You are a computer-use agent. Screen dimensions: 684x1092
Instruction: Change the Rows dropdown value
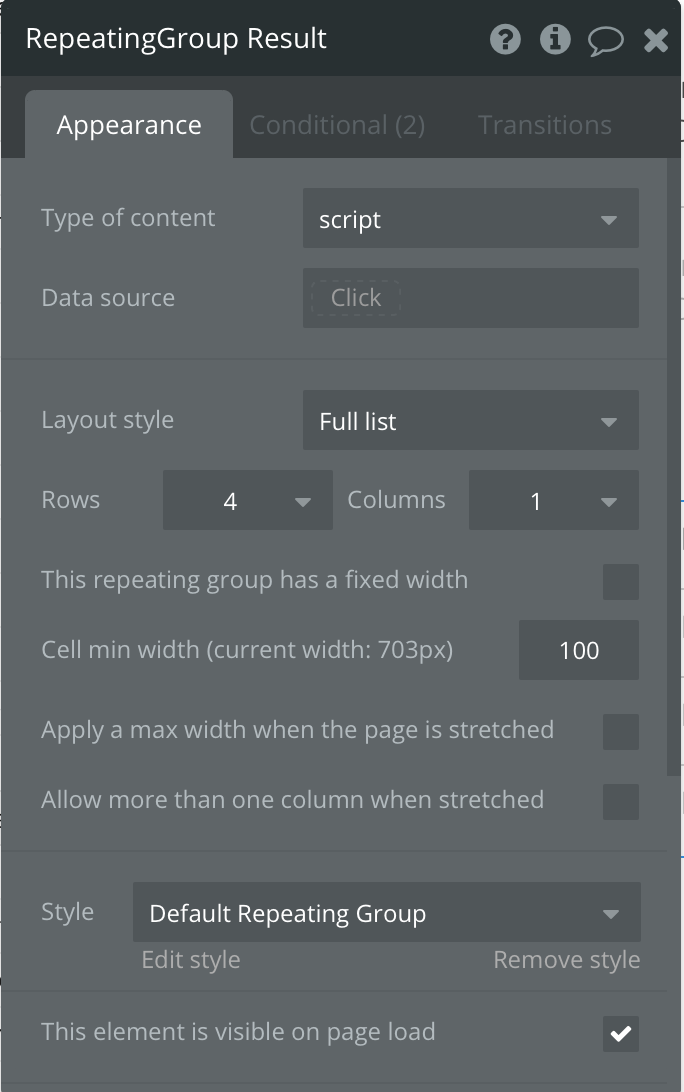pyautogui.click(x=247, y=501)
